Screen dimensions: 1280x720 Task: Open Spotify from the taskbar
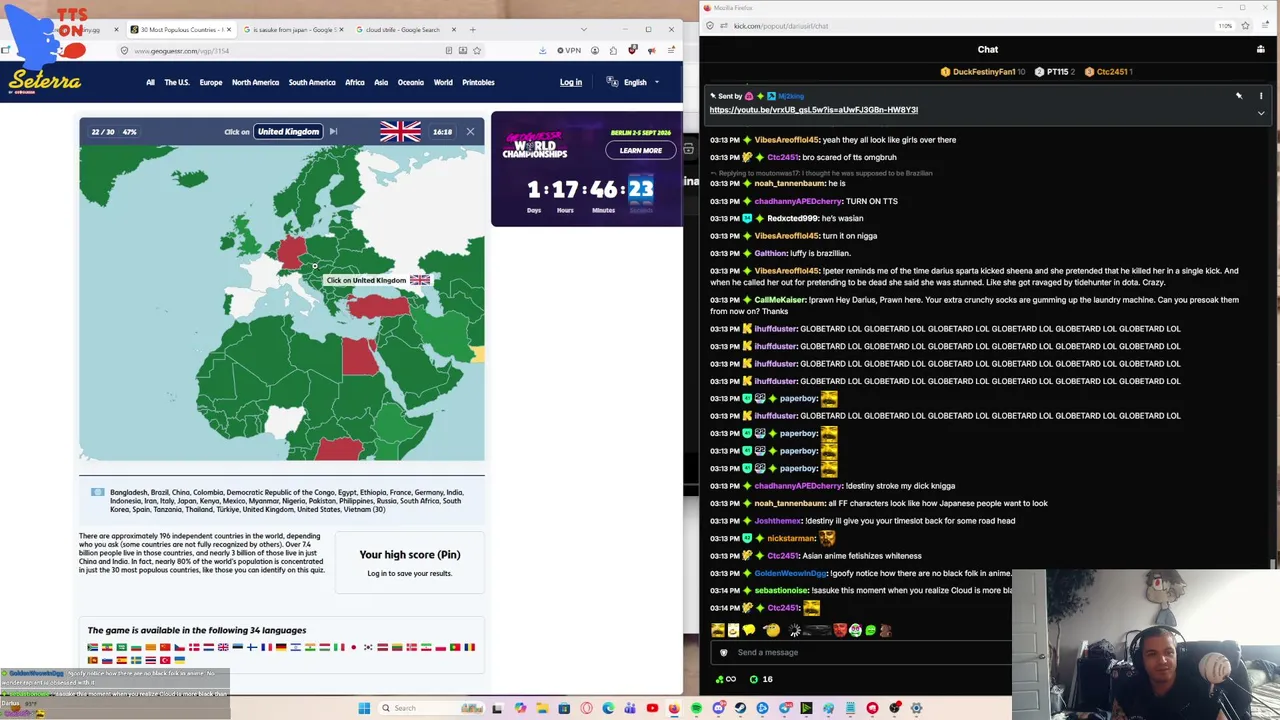click(x=696, y=708)
